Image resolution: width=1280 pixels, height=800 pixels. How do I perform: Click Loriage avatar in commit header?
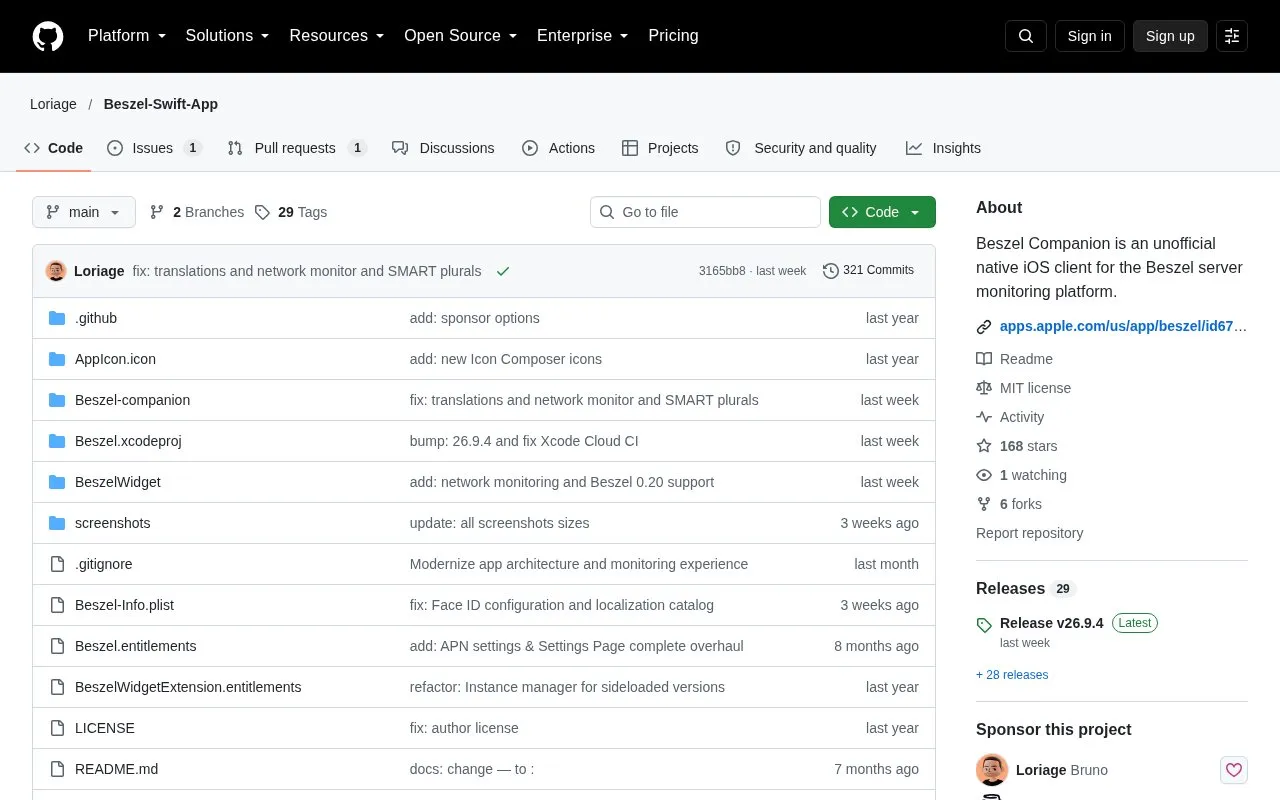(56, 271)
